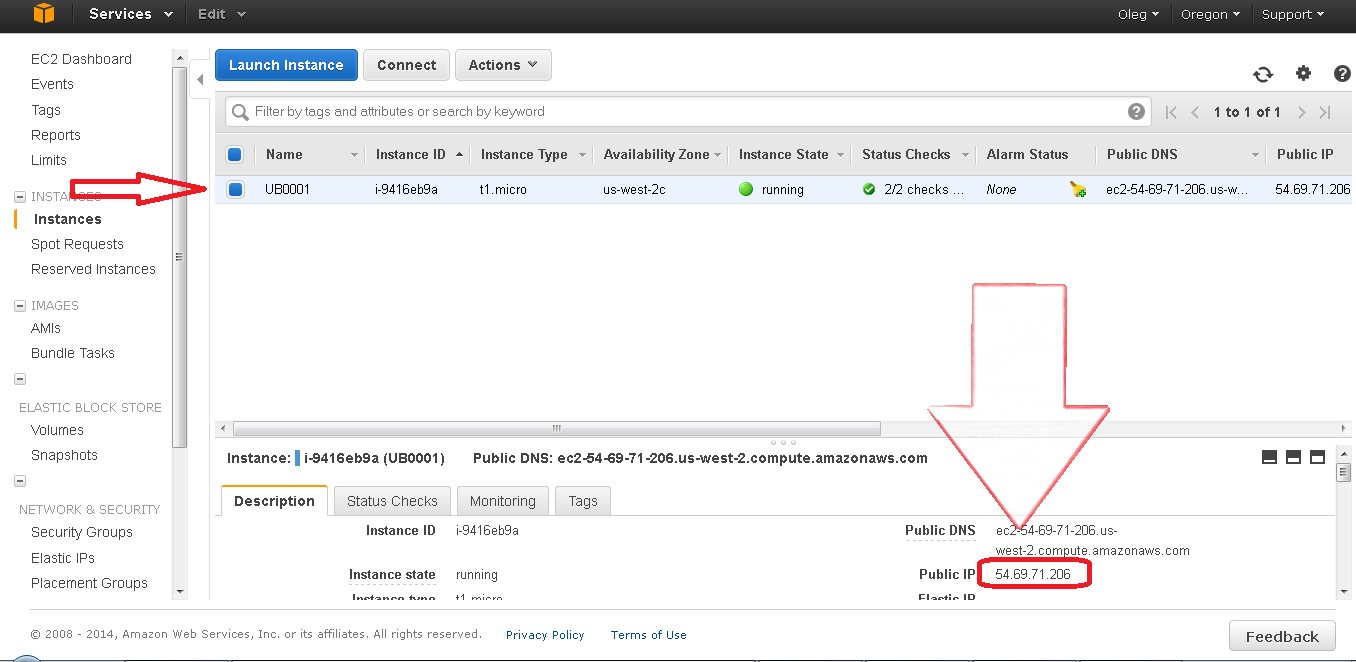This screenshot has width=1356, height=662.
Task: Open the Availability Zone column arrow
Action: click(x=716, y=155)
